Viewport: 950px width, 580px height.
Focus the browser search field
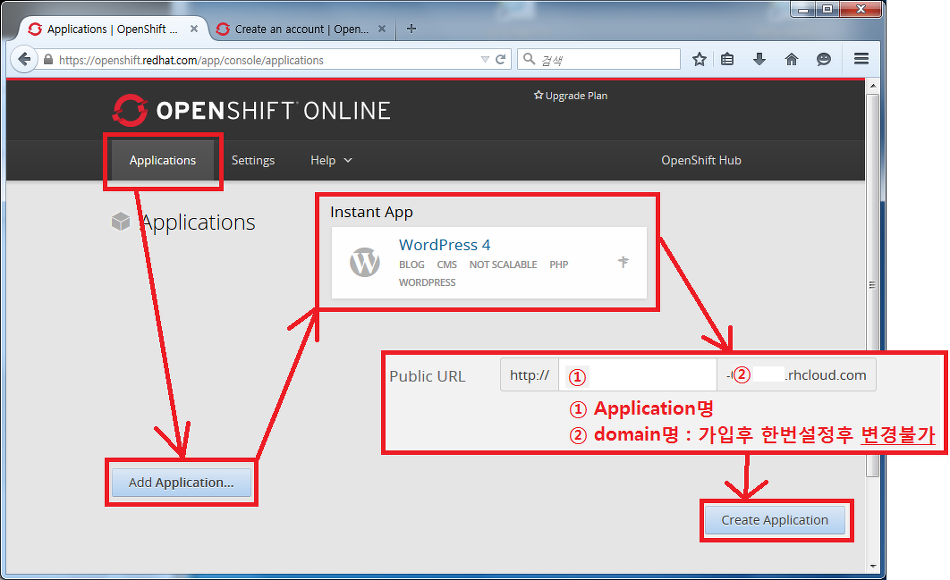(x=599, y=59)
